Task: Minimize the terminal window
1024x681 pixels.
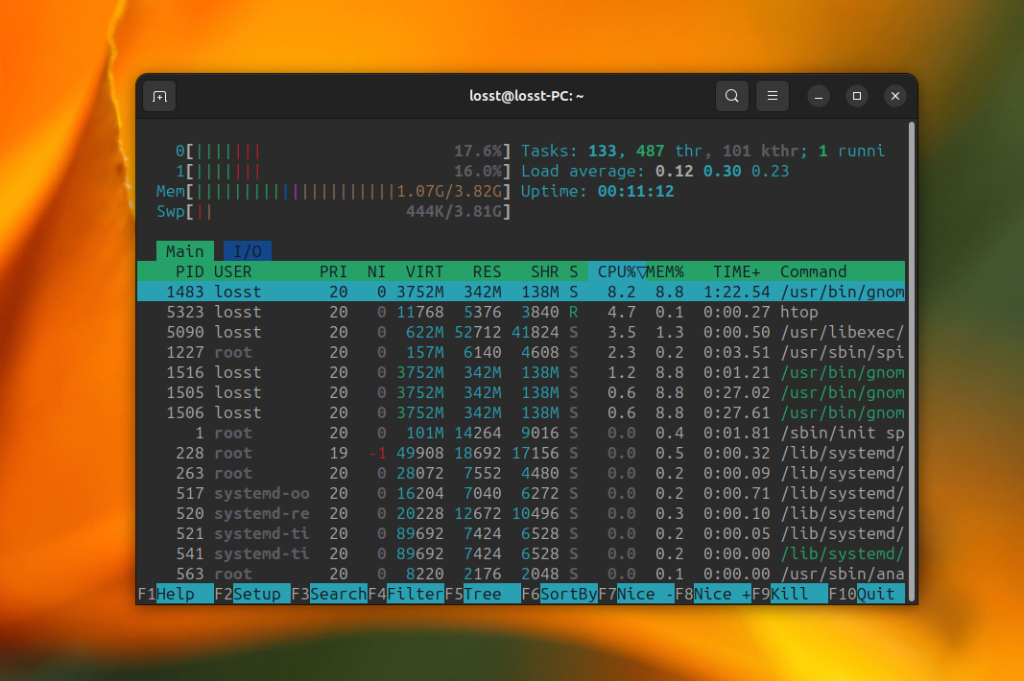Action: [x=818, y=97]
